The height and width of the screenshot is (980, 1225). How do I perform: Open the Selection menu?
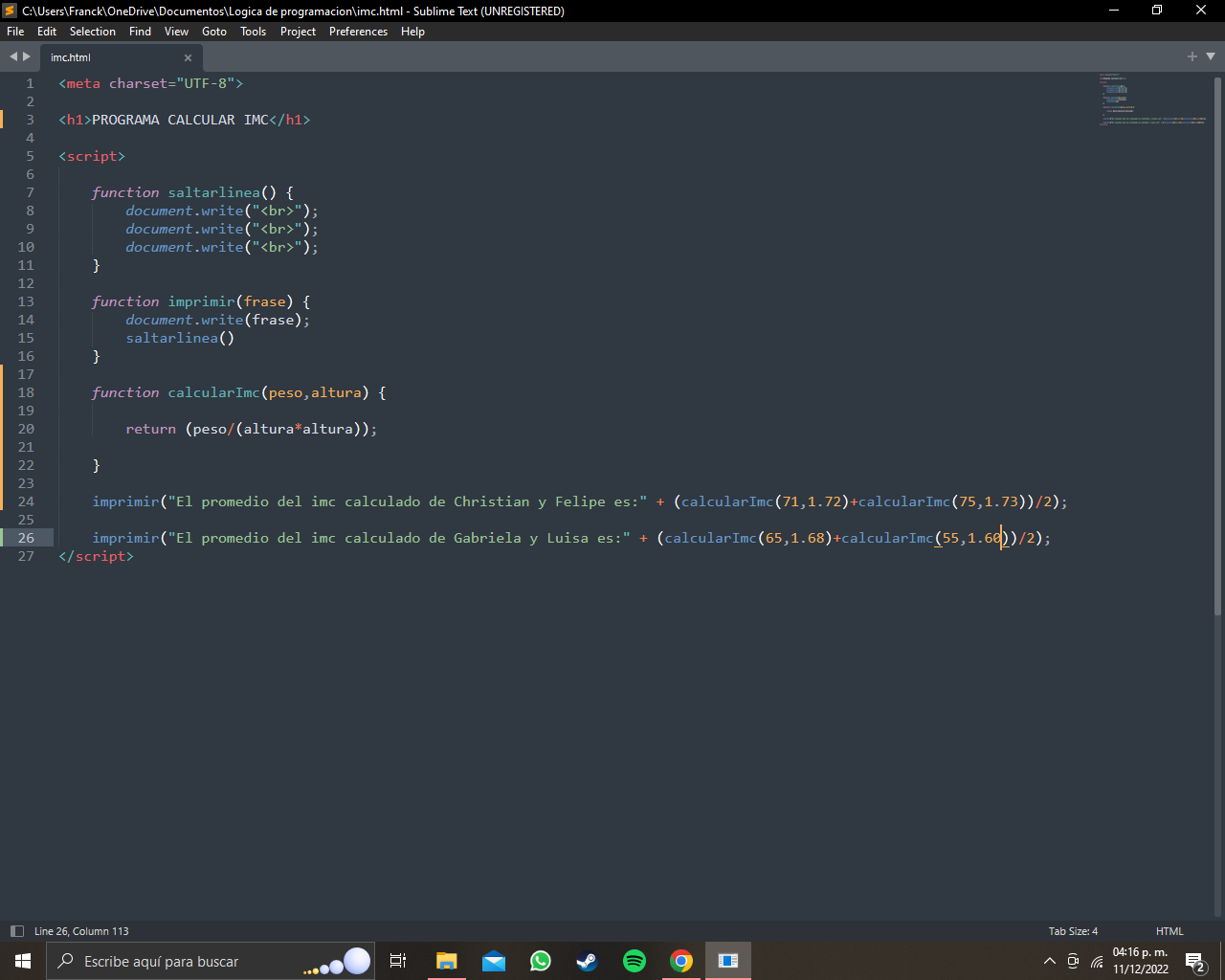tap(93, 32)
